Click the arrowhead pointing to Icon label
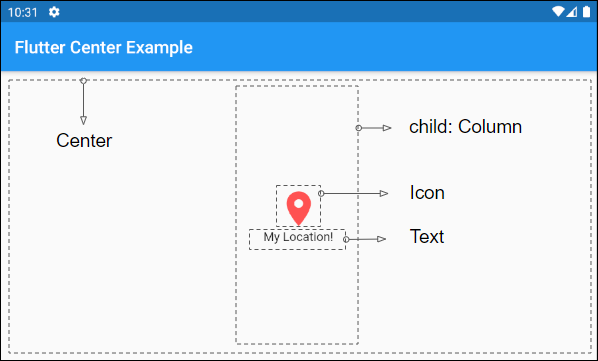Screen dimensions: 598x361 pyautogui.click(x=384, y=194)
